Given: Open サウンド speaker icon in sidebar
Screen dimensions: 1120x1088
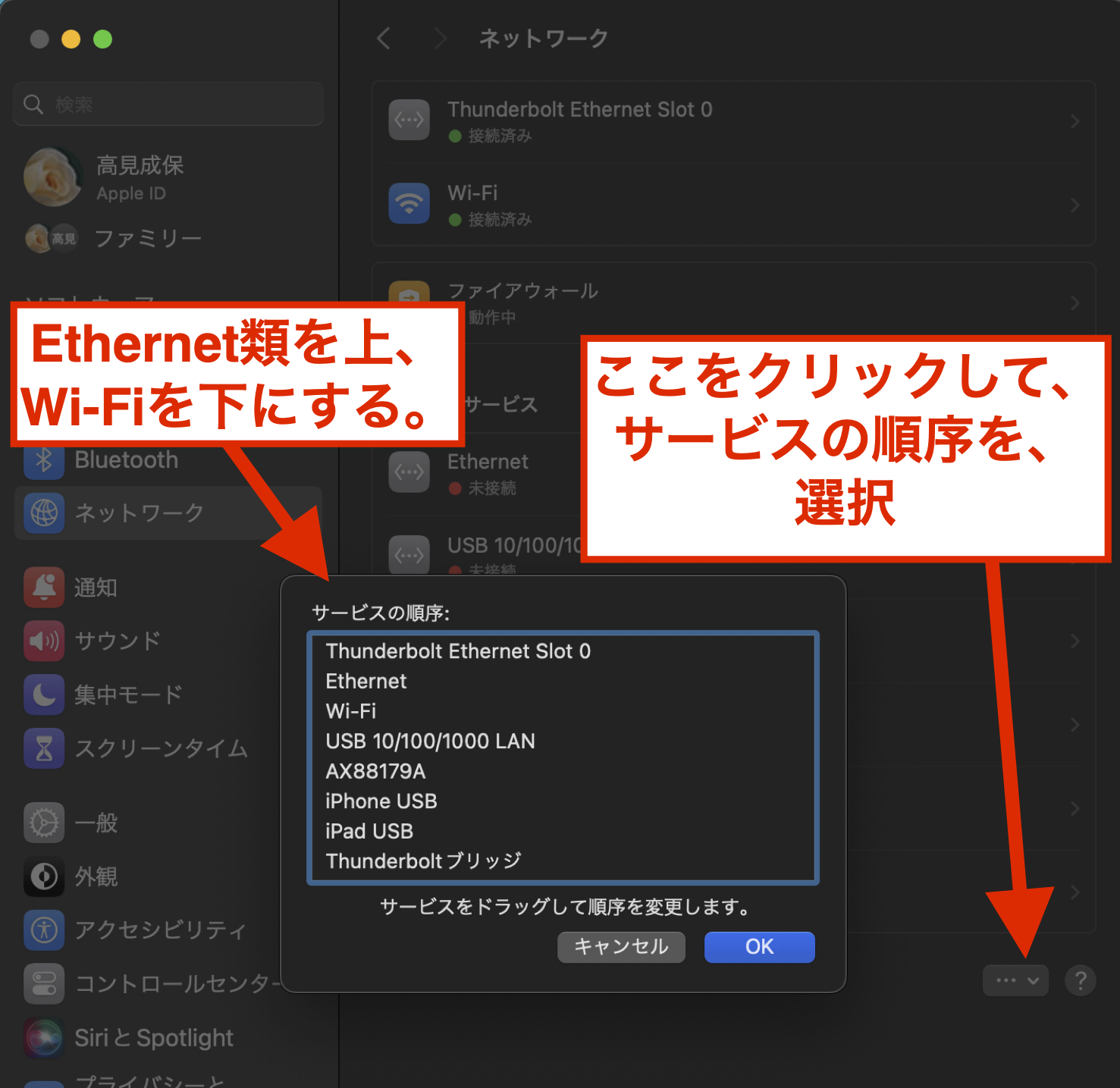Looking at the screenshot, I should coord(44,641).
